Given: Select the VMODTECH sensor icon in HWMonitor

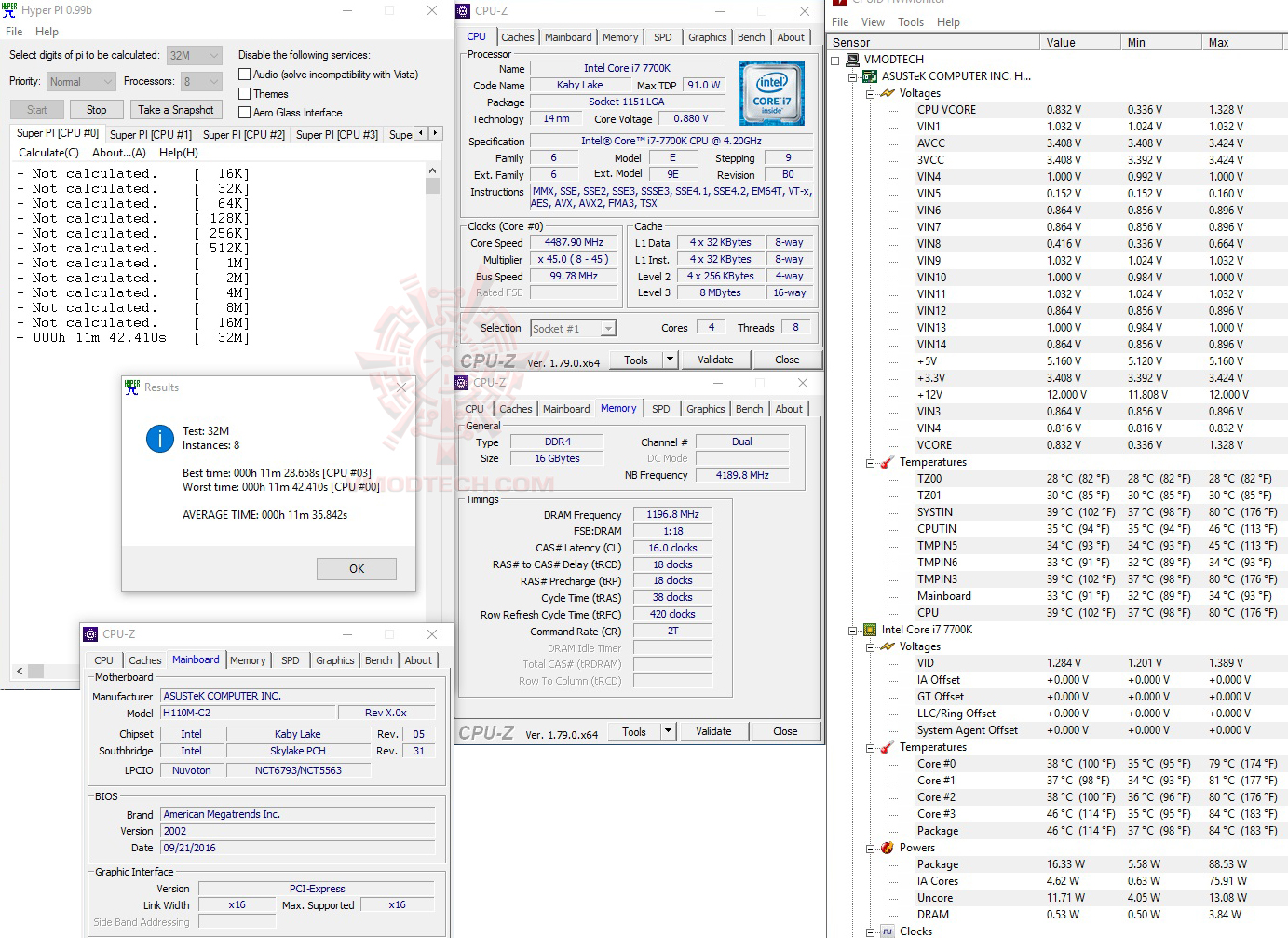Looking at the screenshot, I should (x=850, y=59).
